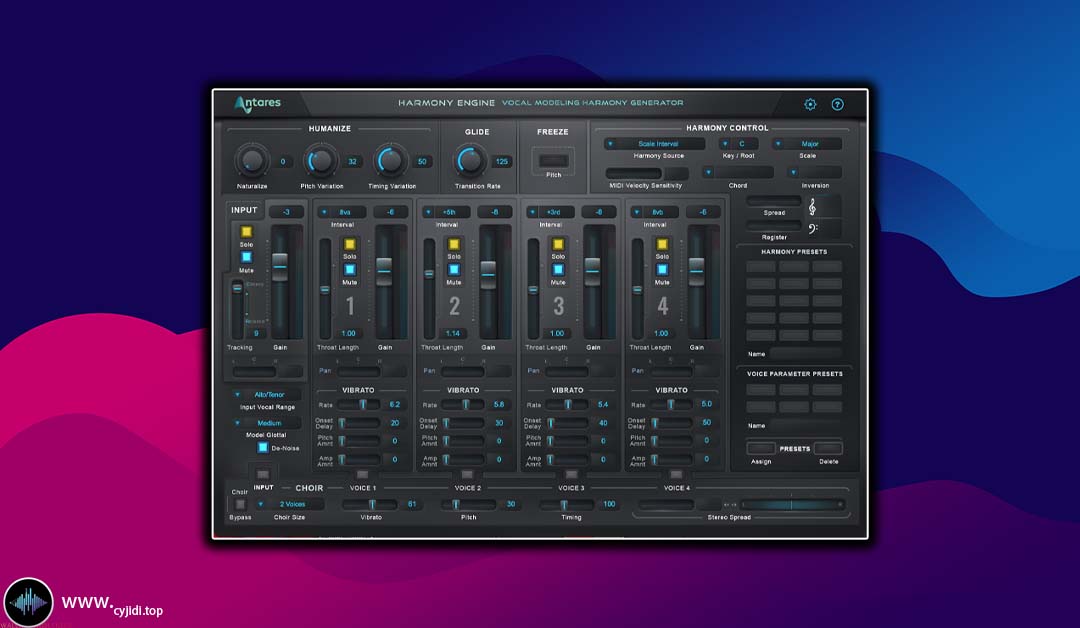1080x628 pixels.
Task: Click the Input Tracking slider
Action: click(x=238, y=310)
